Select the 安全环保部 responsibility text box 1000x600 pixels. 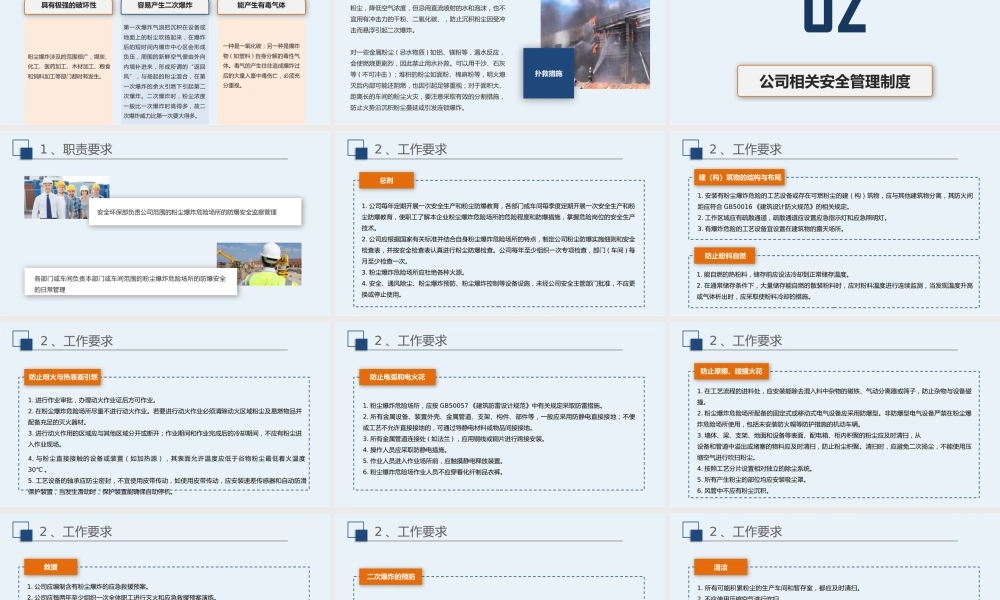[x=195, y=212]
